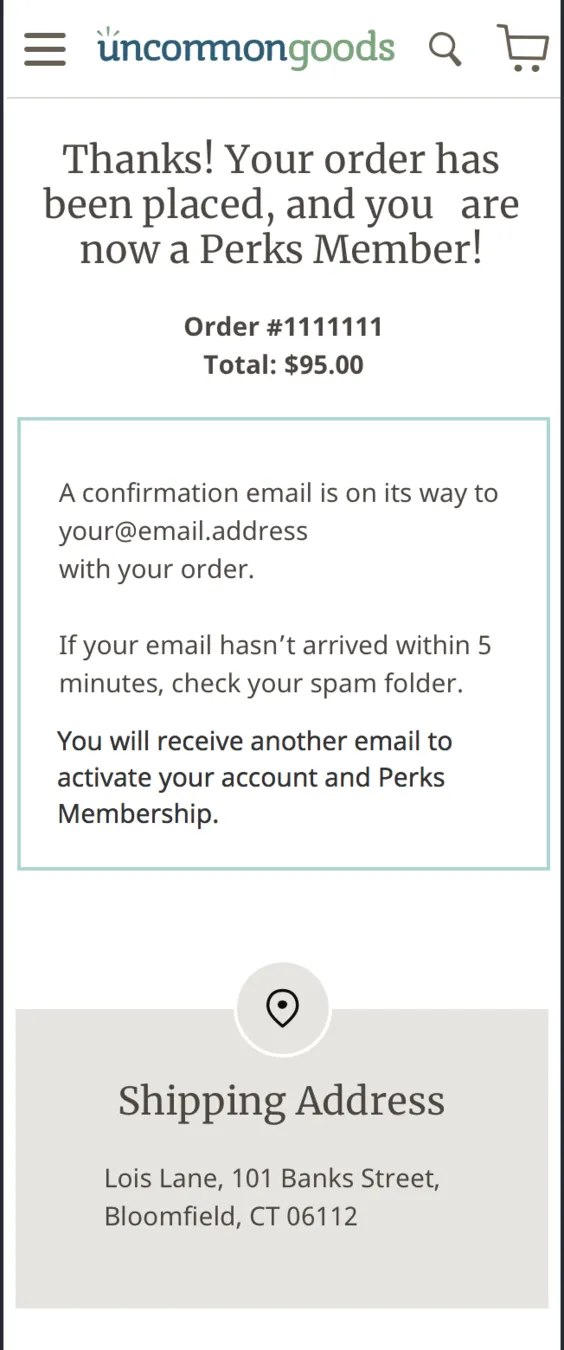Click the Total: $95.00 text

[284, 365]
